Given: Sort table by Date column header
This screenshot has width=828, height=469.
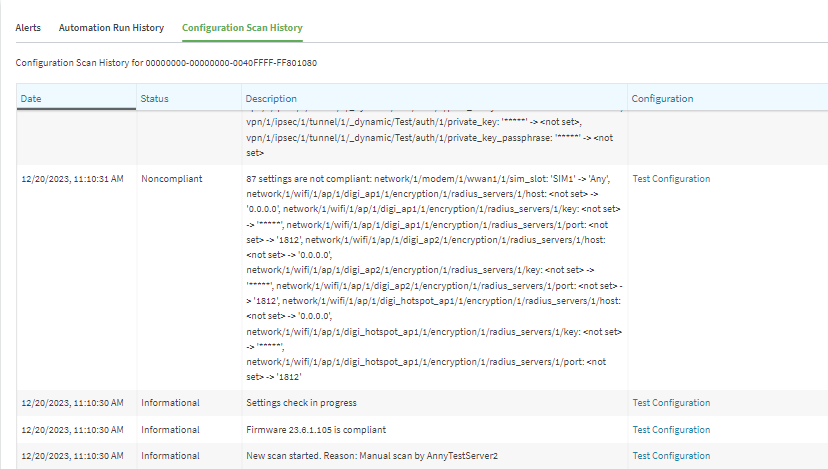Looking at the screenshot, I should 31,98.
